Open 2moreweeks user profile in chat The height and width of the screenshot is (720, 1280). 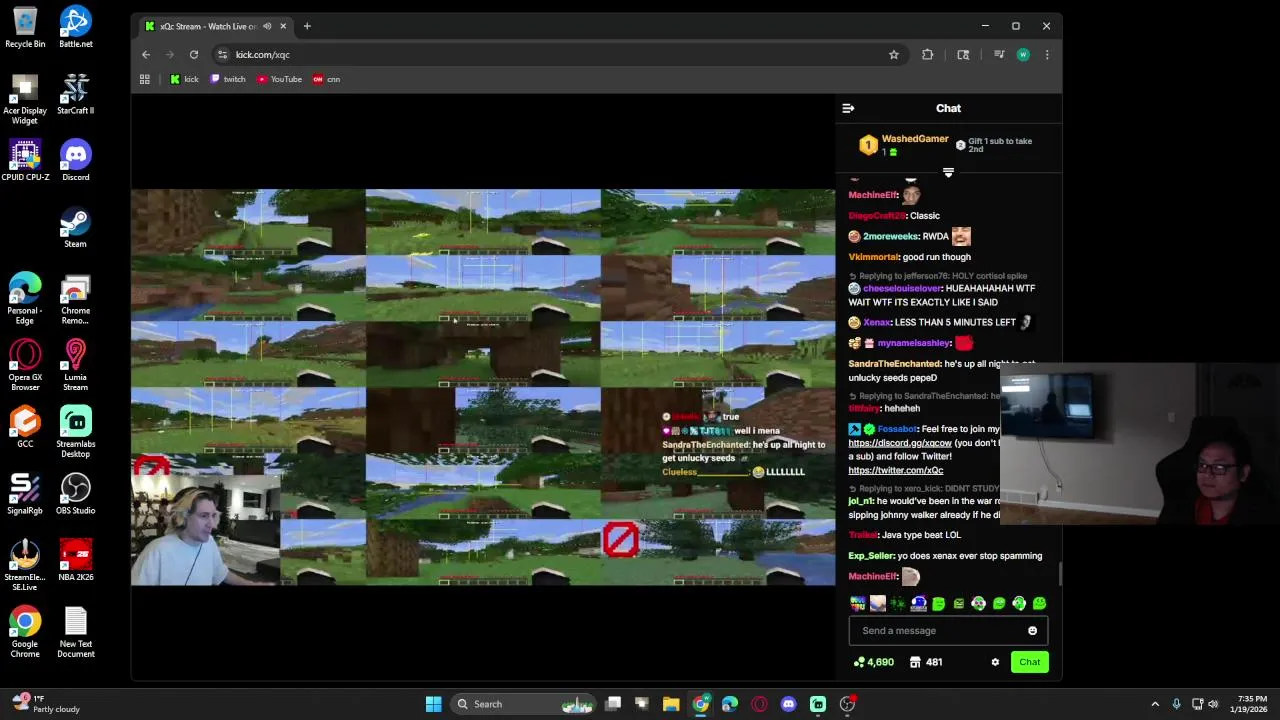pos(890,236)
